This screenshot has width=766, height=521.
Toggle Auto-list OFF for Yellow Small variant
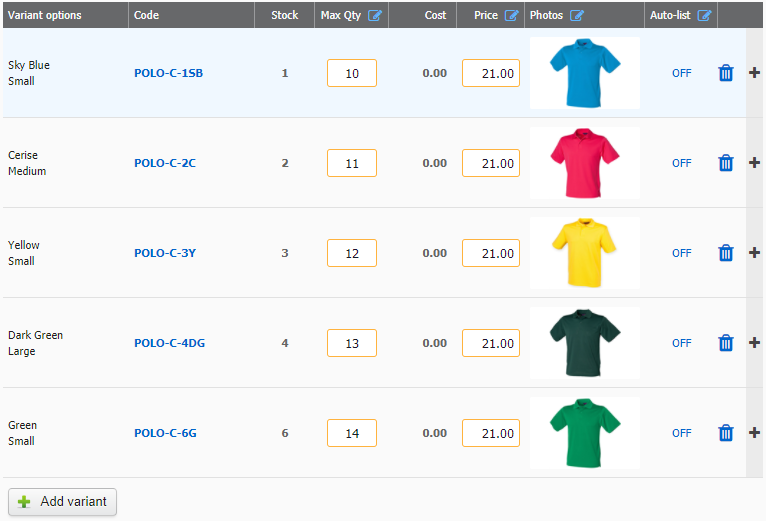[681, 253]
